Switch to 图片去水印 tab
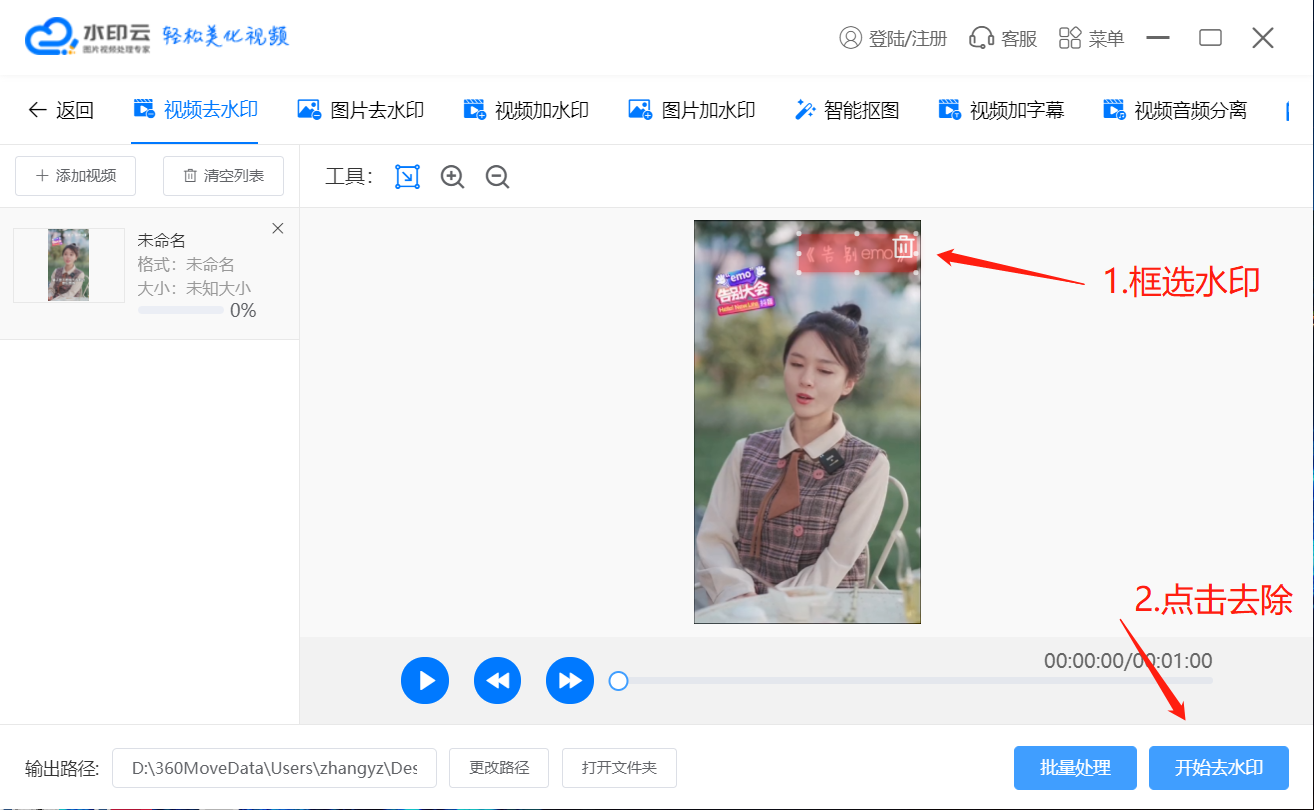 [x=361, y=110]
